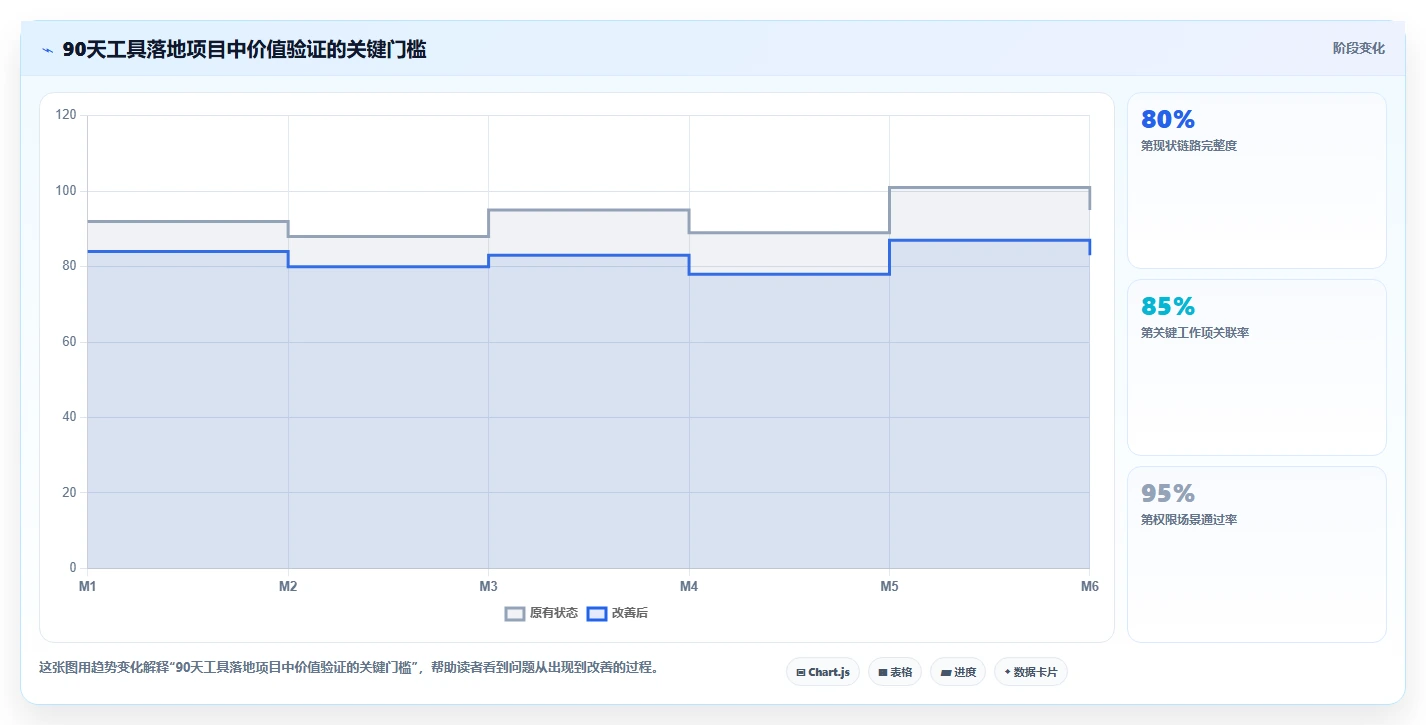This screenshot has width=1426, height=725.
Task: Click the 95% value
Action: (1168, 494)
